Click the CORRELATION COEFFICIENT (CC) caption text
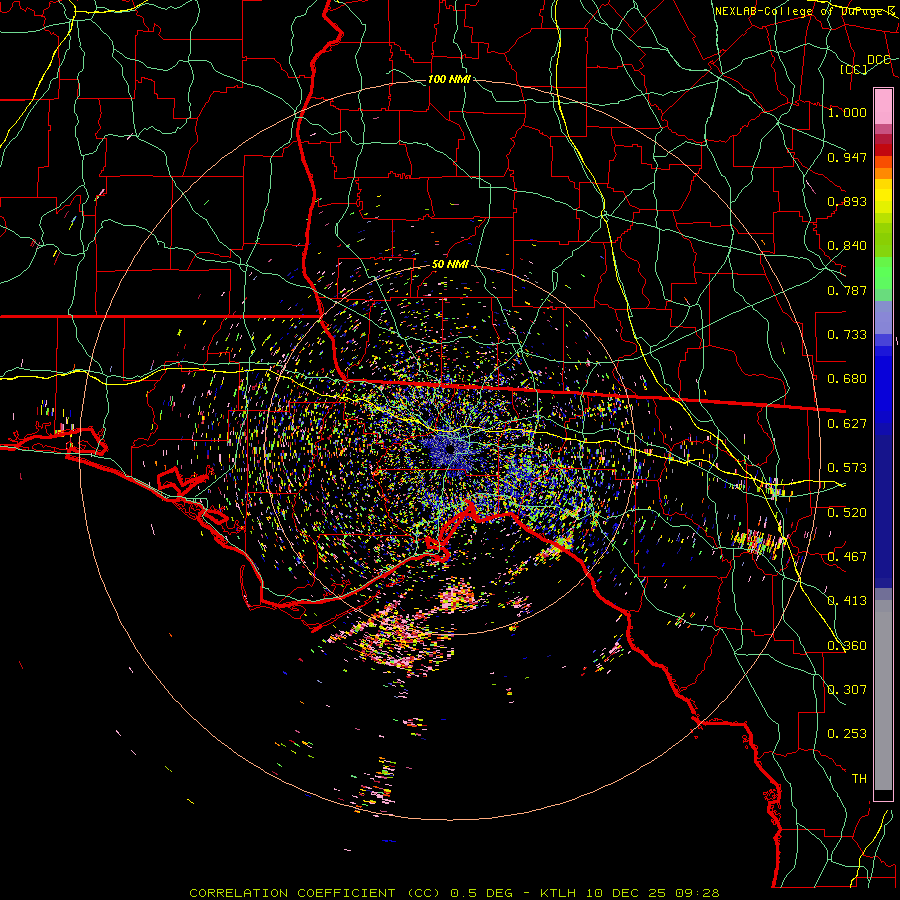The height and width of the screenshot is (900, 900). (315, 893)
